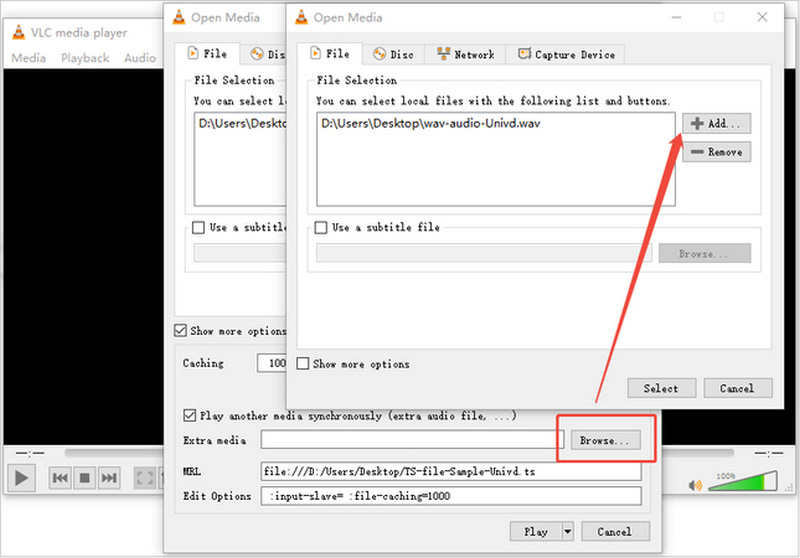Select file entry in back dialog list
The width and height of the screenshot is (800, 558).
tap(242, 123)
